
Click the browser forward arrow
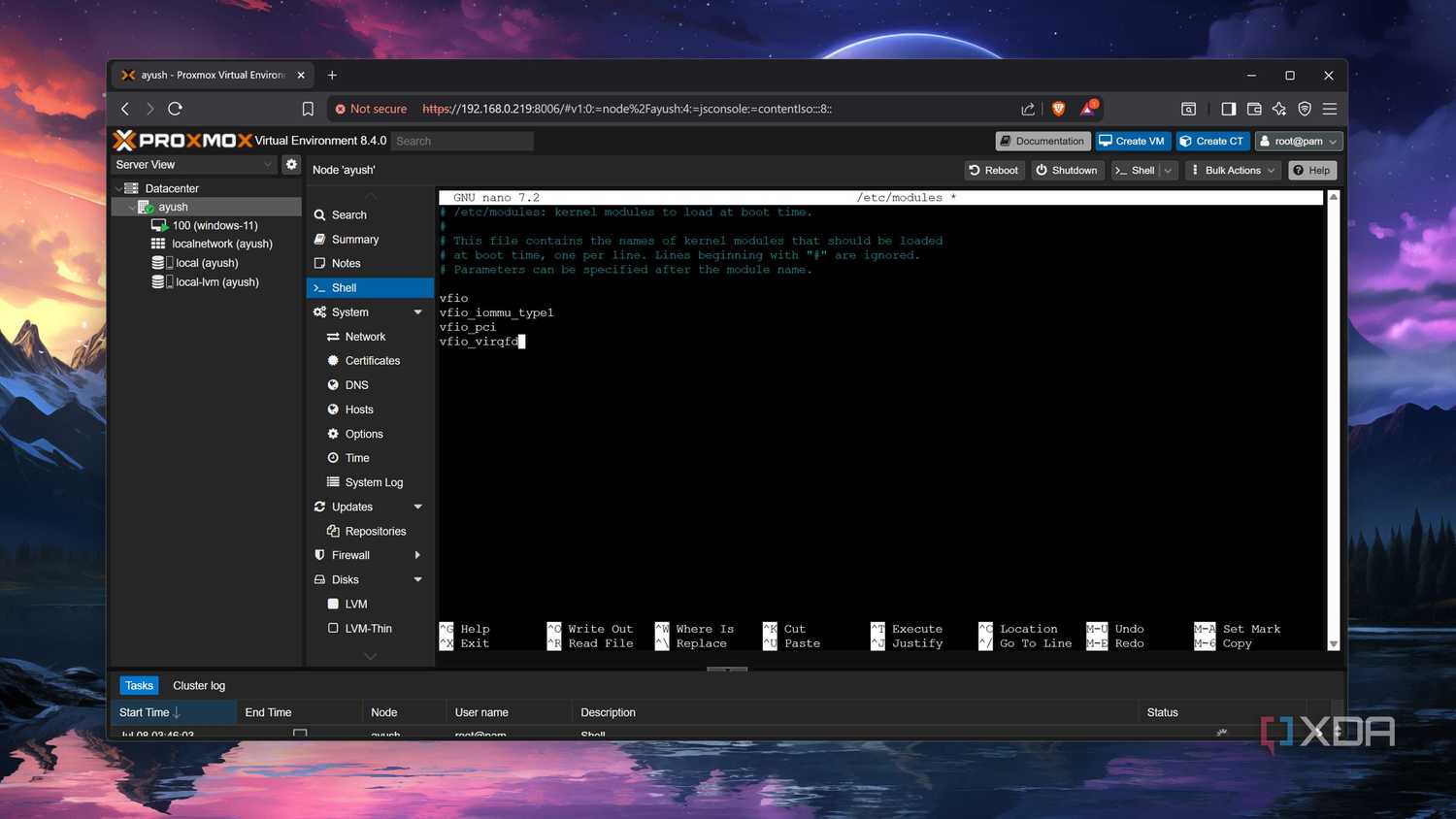tap(149, 109)
